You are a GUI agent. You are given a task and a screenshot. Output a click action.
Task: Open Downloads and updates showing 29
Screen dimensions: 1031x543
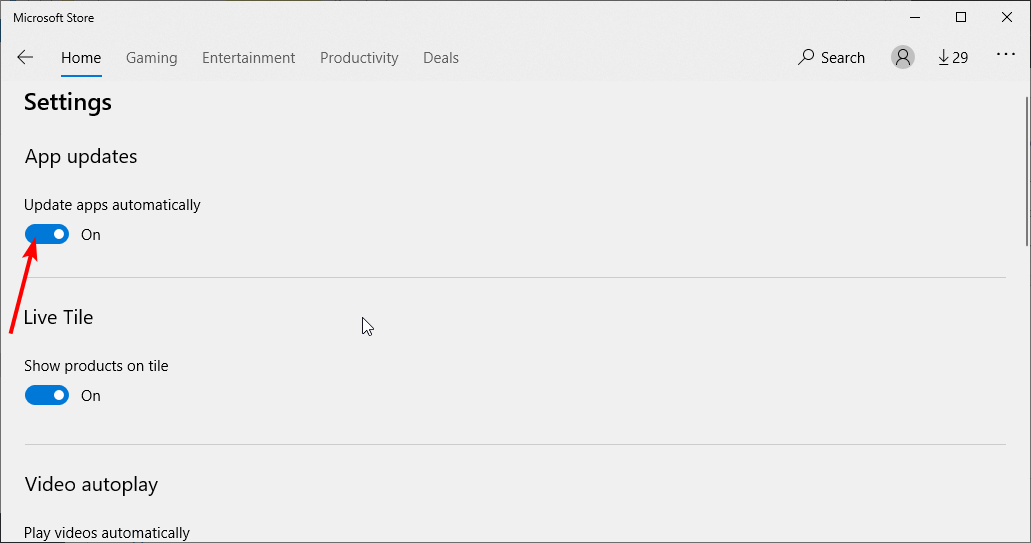[953, 58]
